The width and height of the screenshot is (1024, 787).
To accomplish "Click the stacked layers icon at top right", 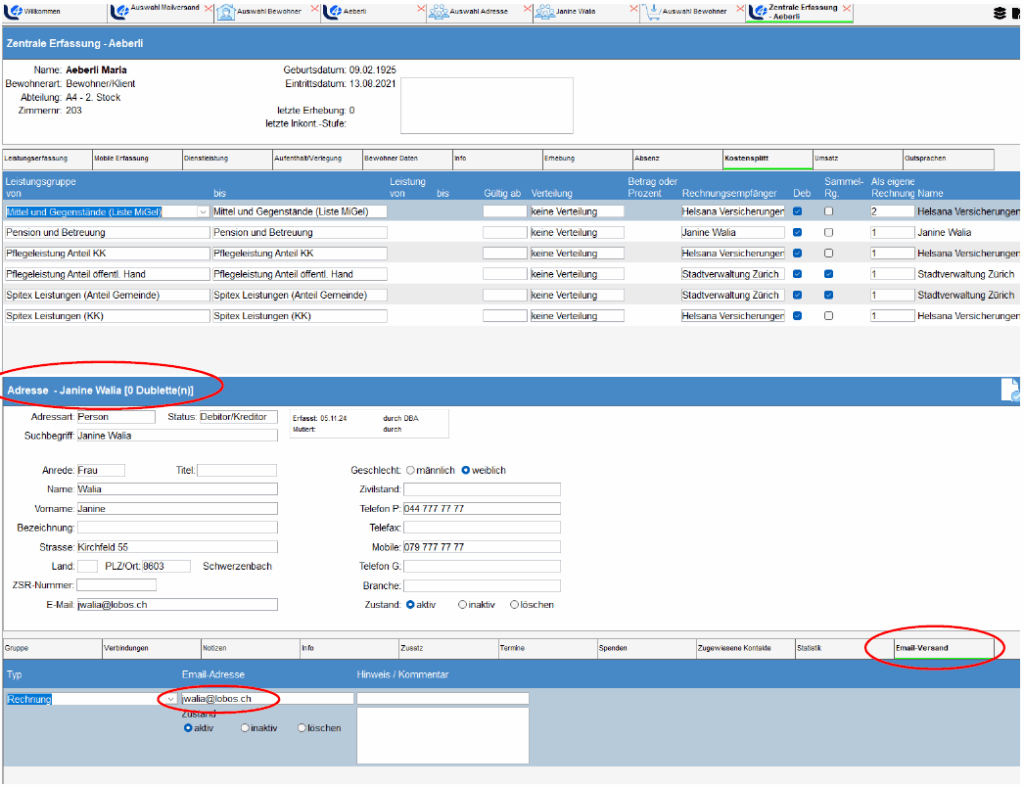I will click(1000, 13).
